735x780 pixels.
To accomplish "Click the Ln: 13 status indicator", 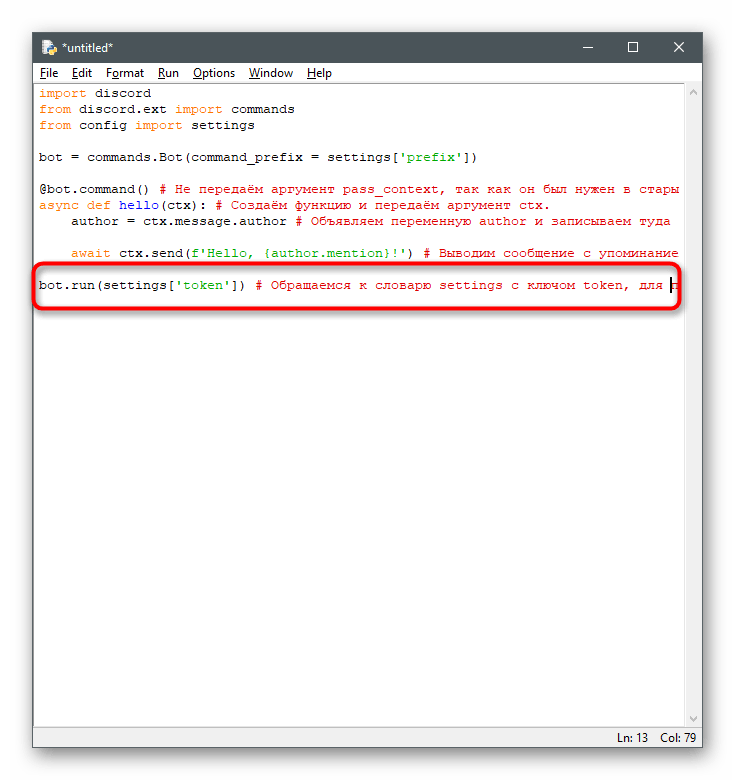I will (632, 738).
